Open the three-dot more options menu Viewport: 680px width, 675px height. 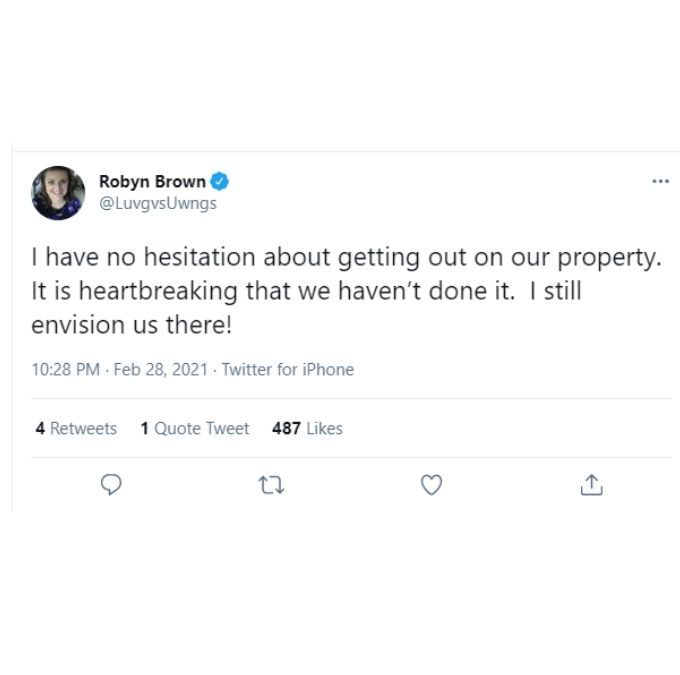pos(660,181)
